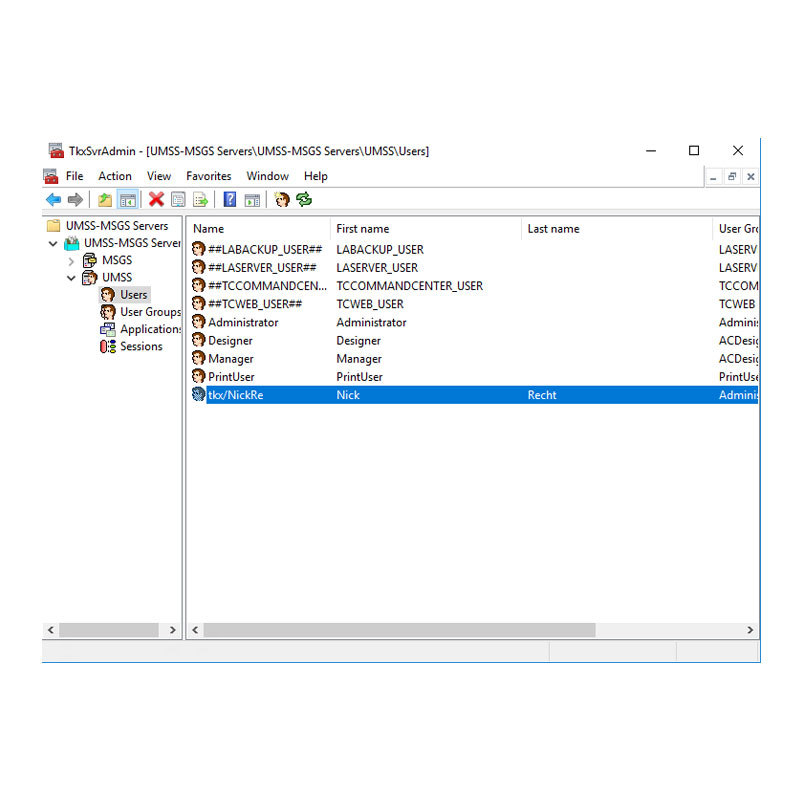Open the Action menu
Image resolution: width=800 pixels, height=800 pixels.
(115, 176)
